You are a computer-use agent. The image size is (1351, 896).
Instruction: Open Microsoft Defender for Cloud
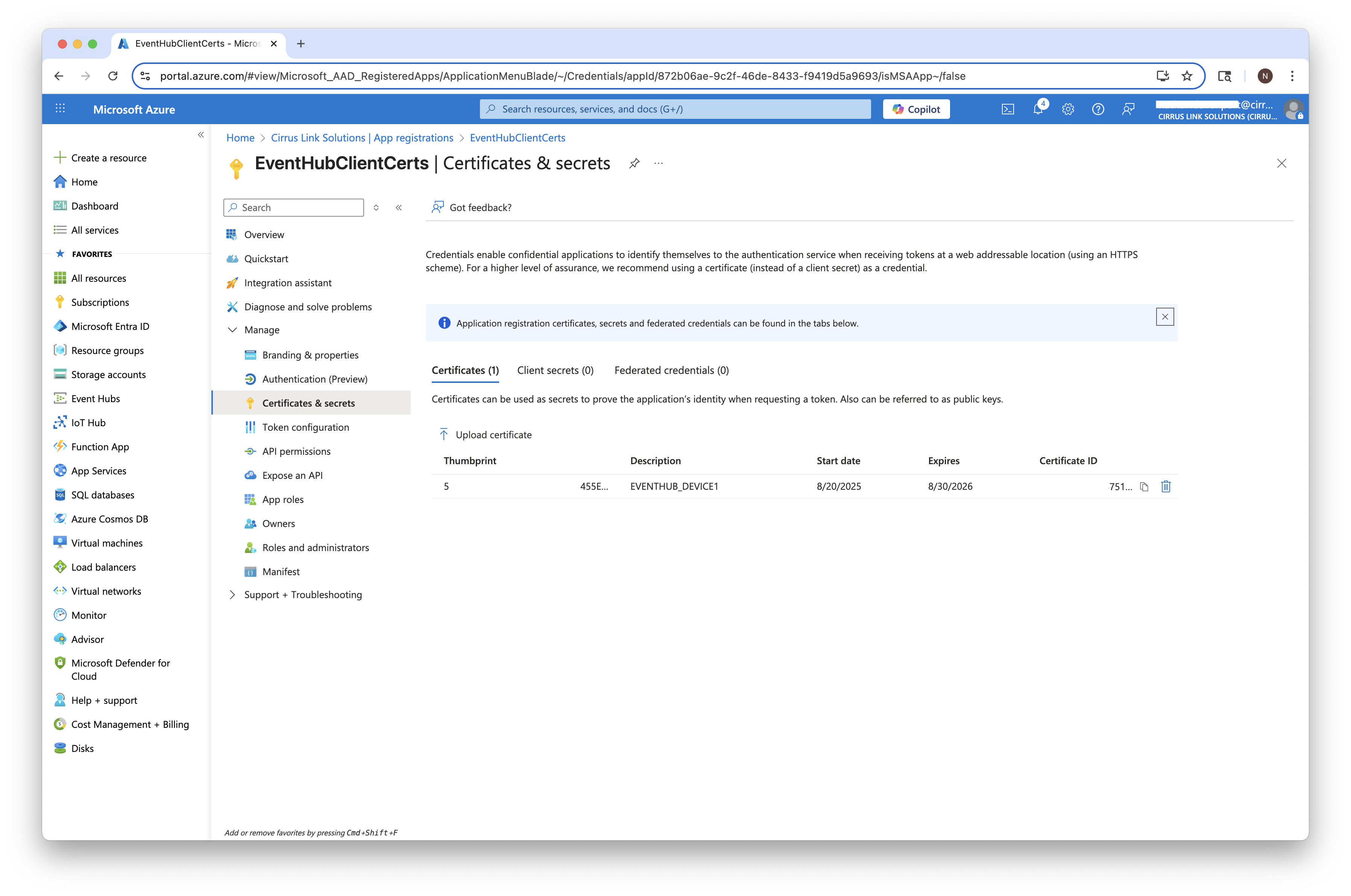[x=120, y=669]
